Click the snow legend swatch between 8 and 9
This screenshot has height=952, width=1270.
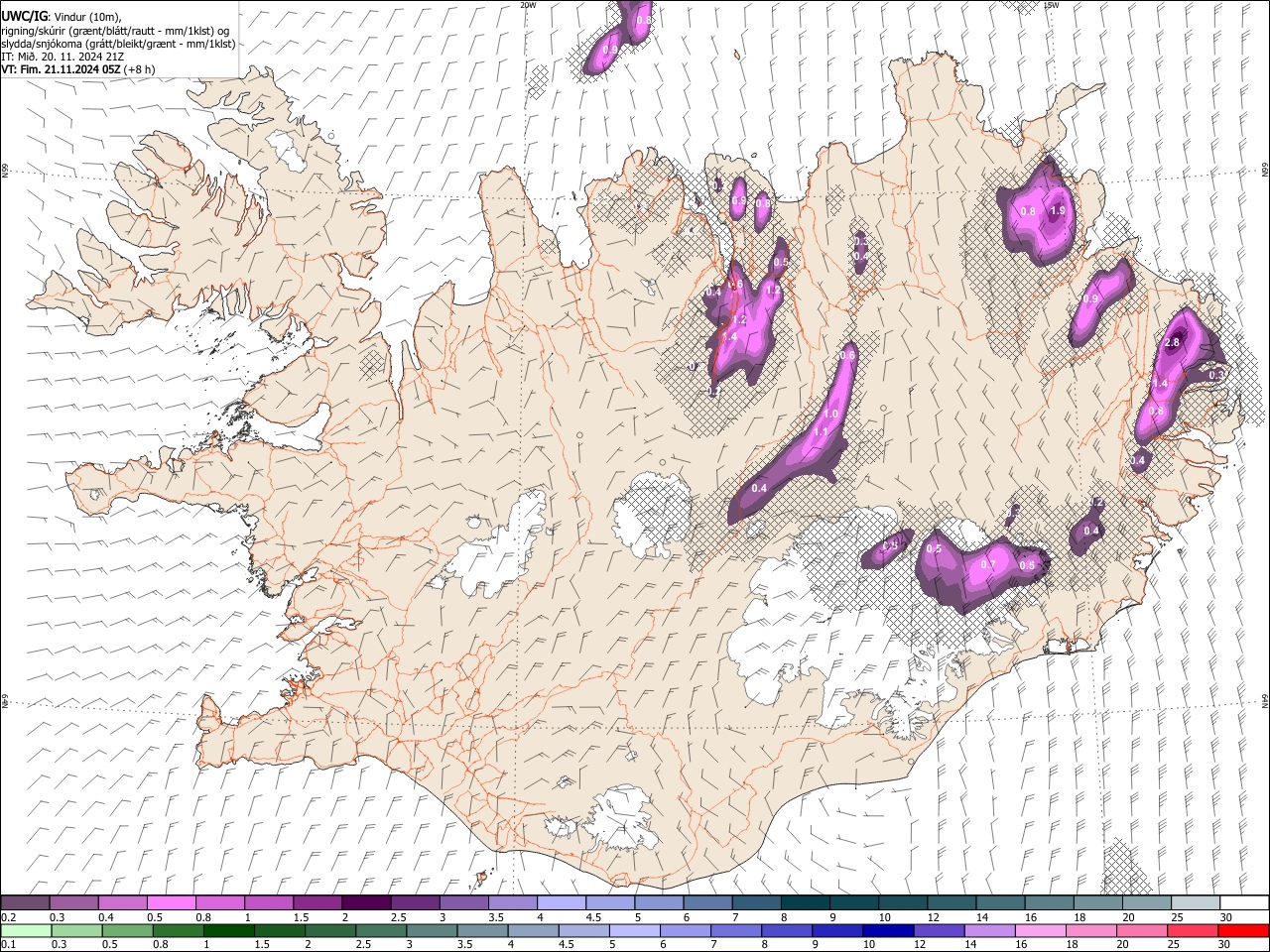pyautogui.click(x=805, y=902)
